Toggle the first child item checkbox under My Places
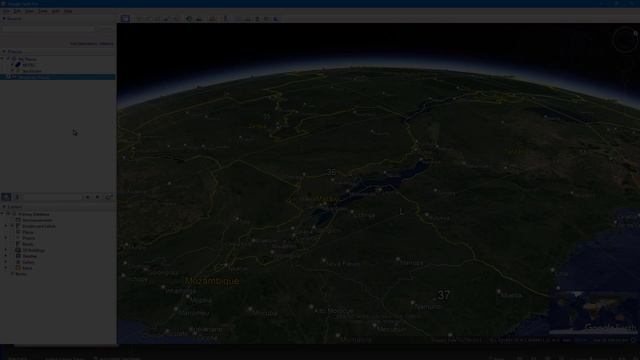The image size is (640, 360). point(13,65)
